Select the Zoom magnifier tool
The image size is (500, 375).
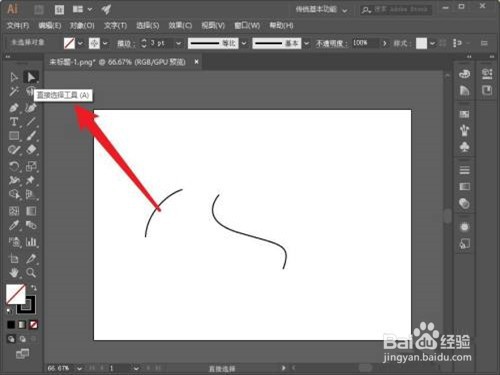click(x=31, y=273)
